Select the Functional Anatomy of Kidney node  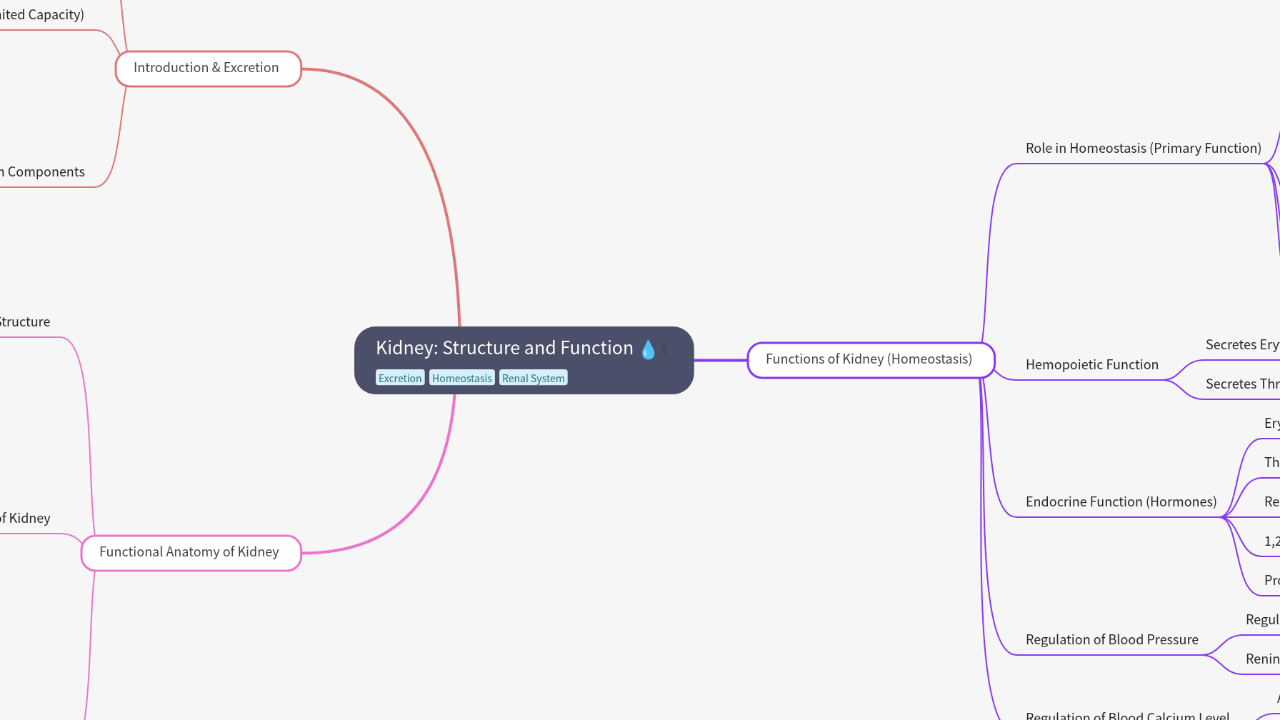[190, 552]
